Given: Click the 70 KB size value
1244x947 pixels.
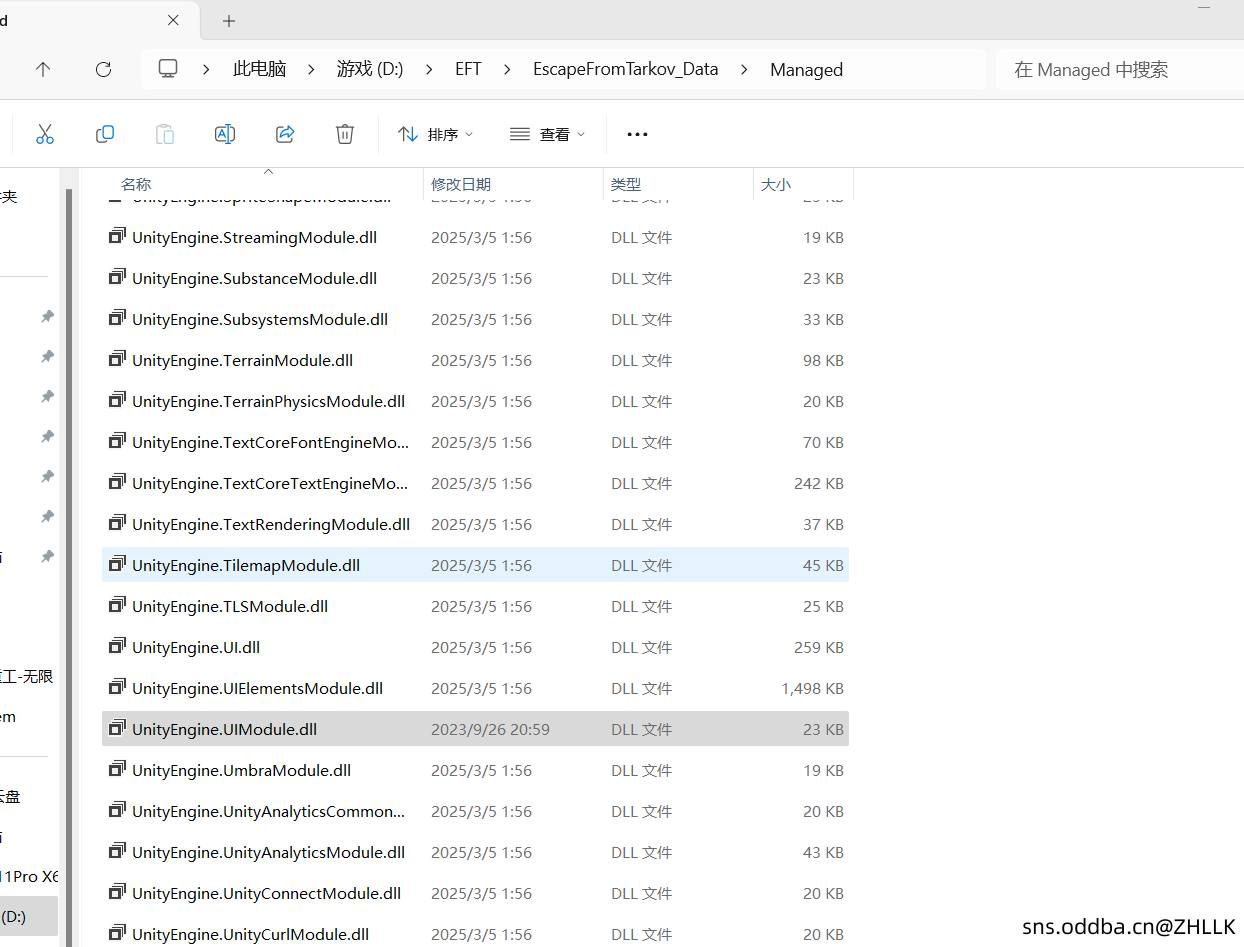Looking at the screenshot, I should [x=823, y=442].
